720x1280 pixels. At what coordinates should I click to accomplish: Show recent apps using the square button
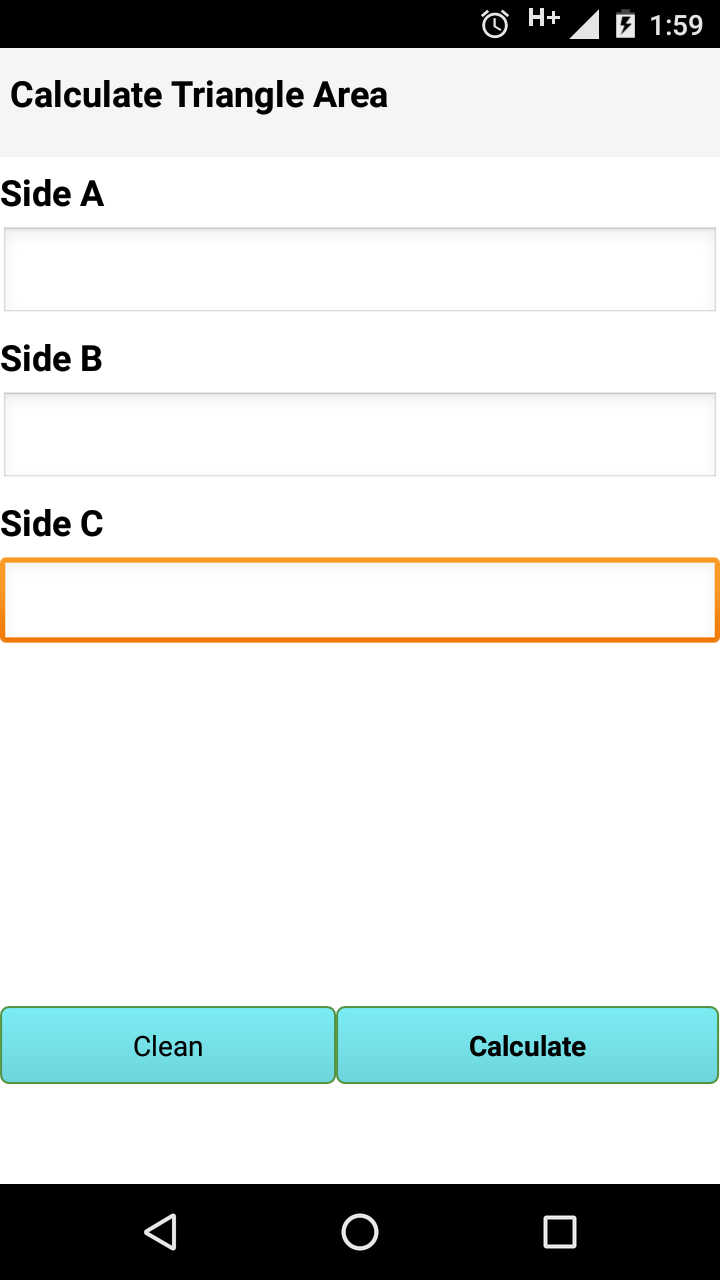tap(560, 1232)
